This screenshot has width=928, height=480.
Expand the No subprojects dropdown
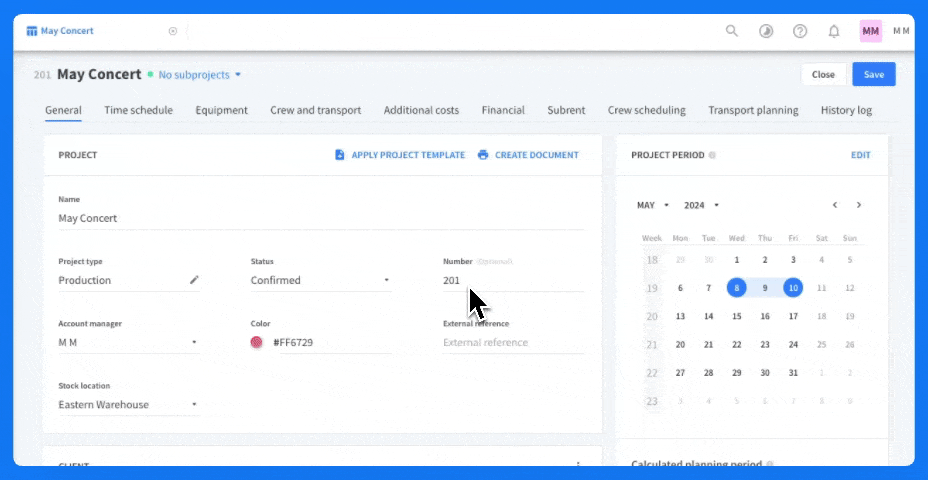pos(200,75)
